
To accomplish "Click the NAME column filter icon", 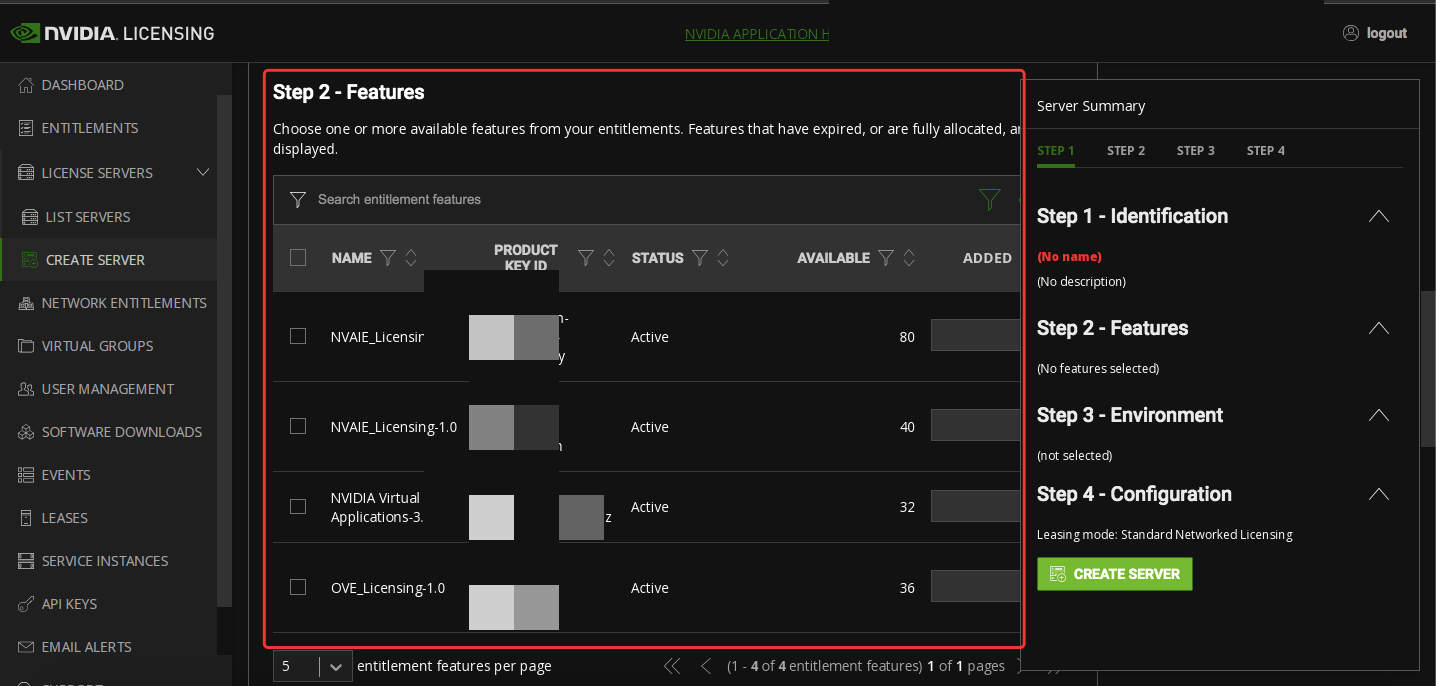I will pyautogui.click(x=388, y=258).
